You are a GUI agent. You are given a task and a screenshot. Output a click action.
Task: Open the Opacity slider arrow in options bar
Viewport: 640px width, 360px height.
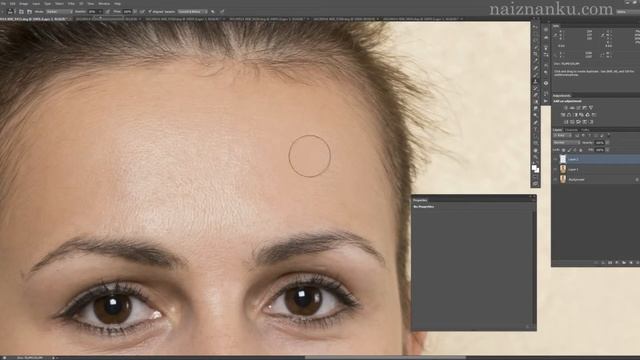click(100, 11)
